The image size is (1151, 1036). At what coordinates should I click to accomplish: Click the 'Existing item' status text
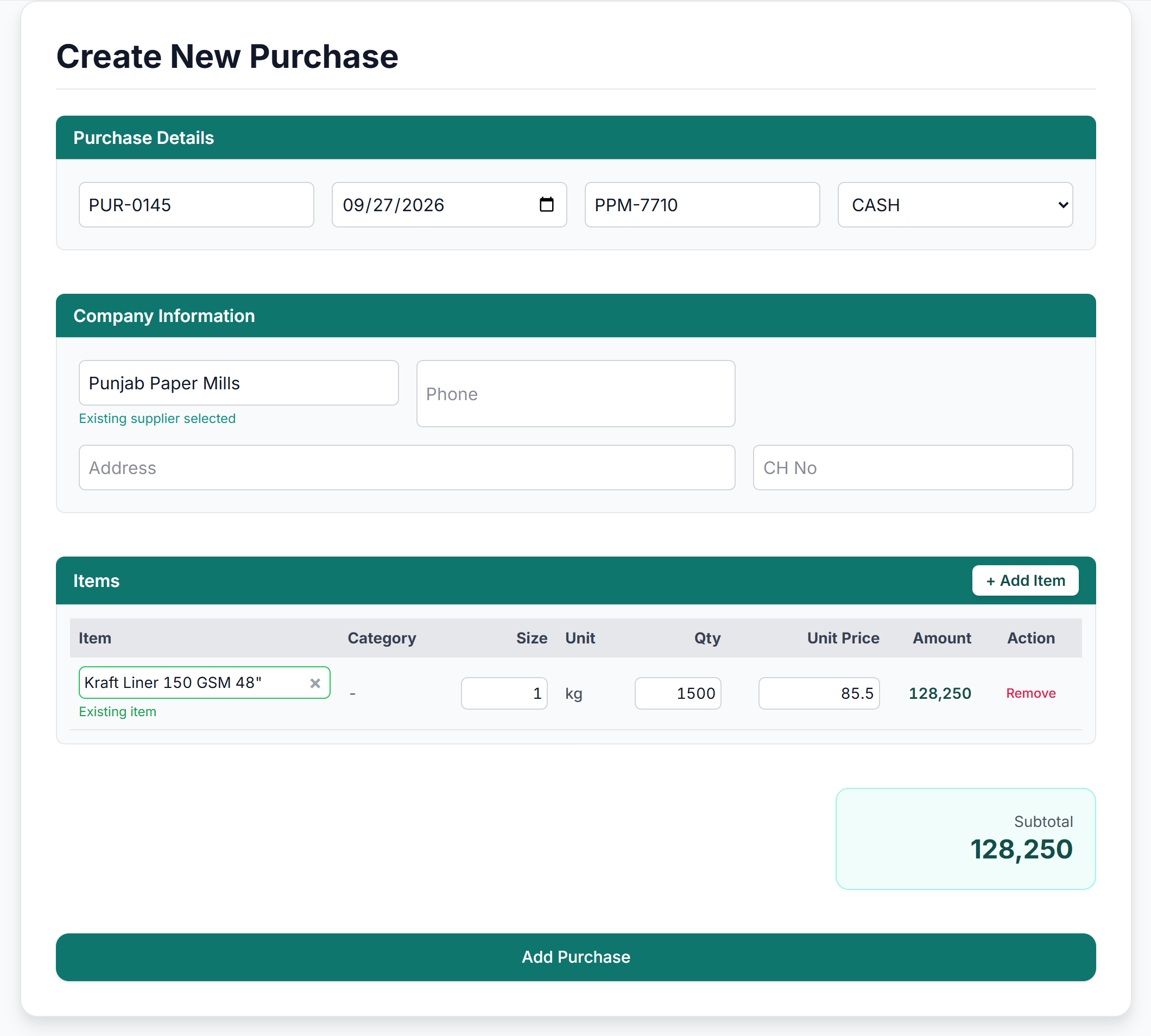click(117, 711)
